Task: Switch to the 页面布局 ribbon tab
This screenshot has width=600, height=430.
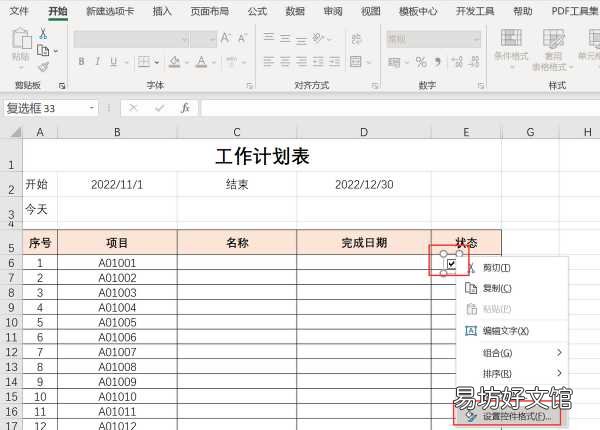Action: click(210, 11)
